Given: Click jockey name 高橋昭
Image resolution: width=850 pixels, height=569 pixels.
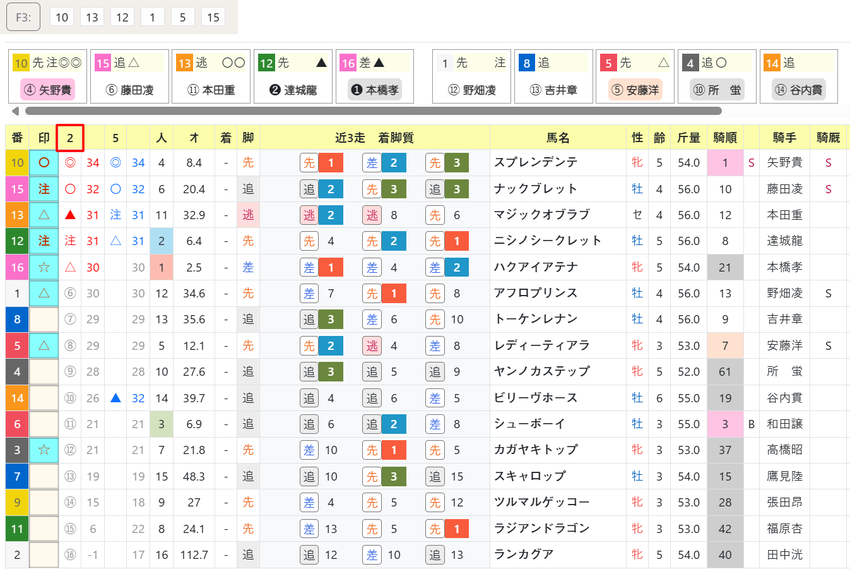Looking at the screenshot, I should [784, 450].
